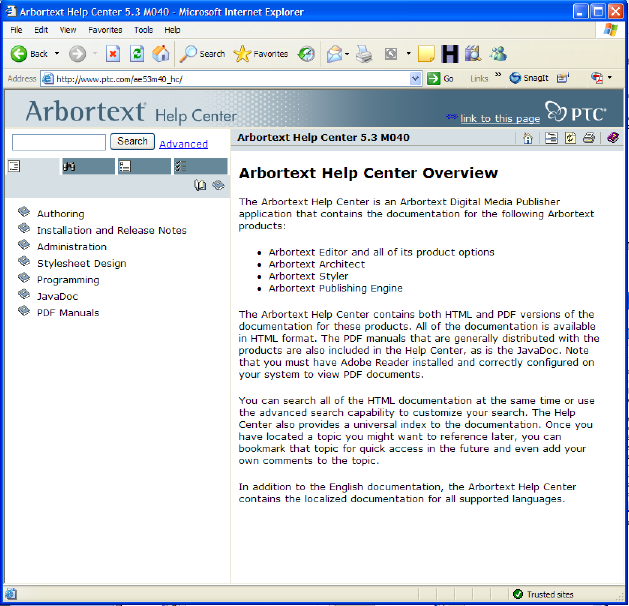Click the open book icon above tree
This screenshot has width=629, height=606.
[200, 185]
